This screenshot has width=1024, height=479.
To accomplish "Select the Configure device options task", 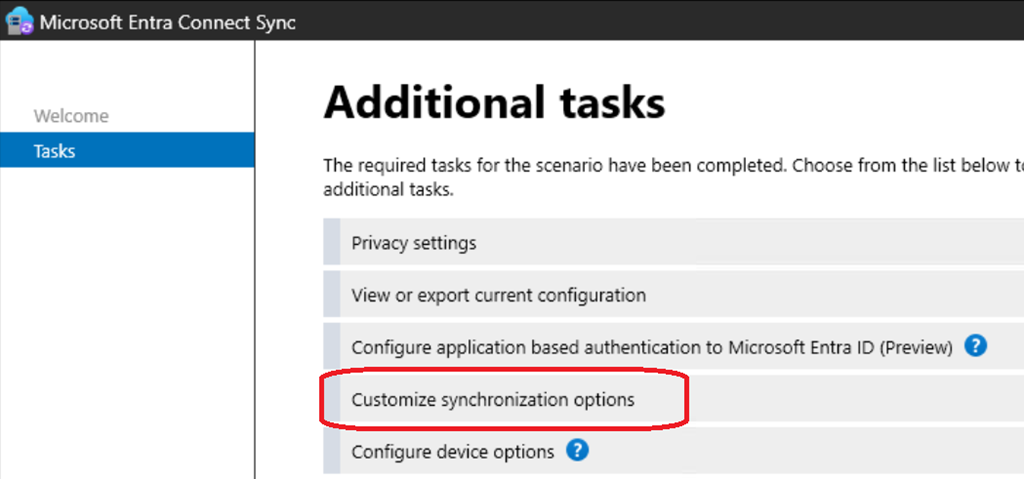I will (452, 451).
